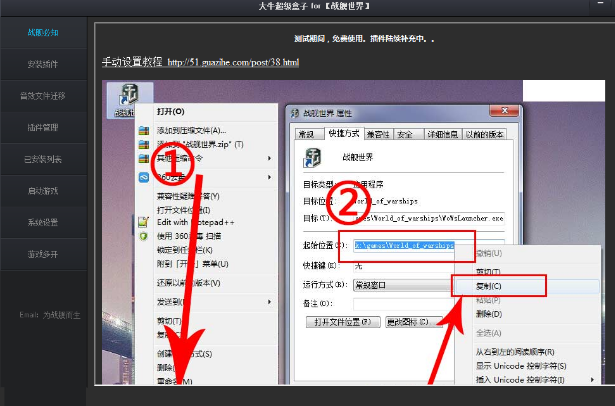Click 启动游戏 in the sidebar

coord(43,191)
